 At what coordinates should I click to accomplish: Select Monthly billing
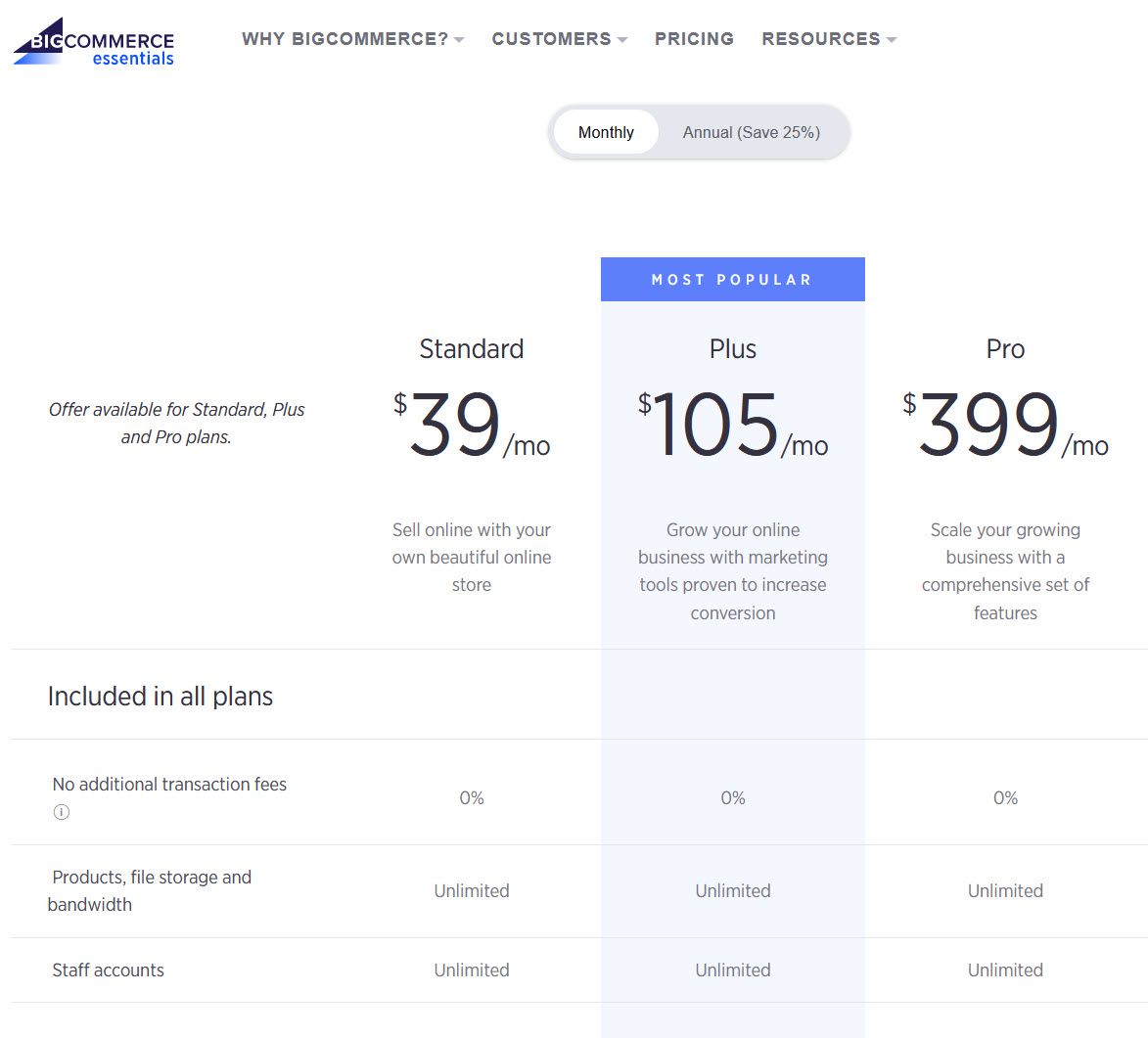click(606, 132)
